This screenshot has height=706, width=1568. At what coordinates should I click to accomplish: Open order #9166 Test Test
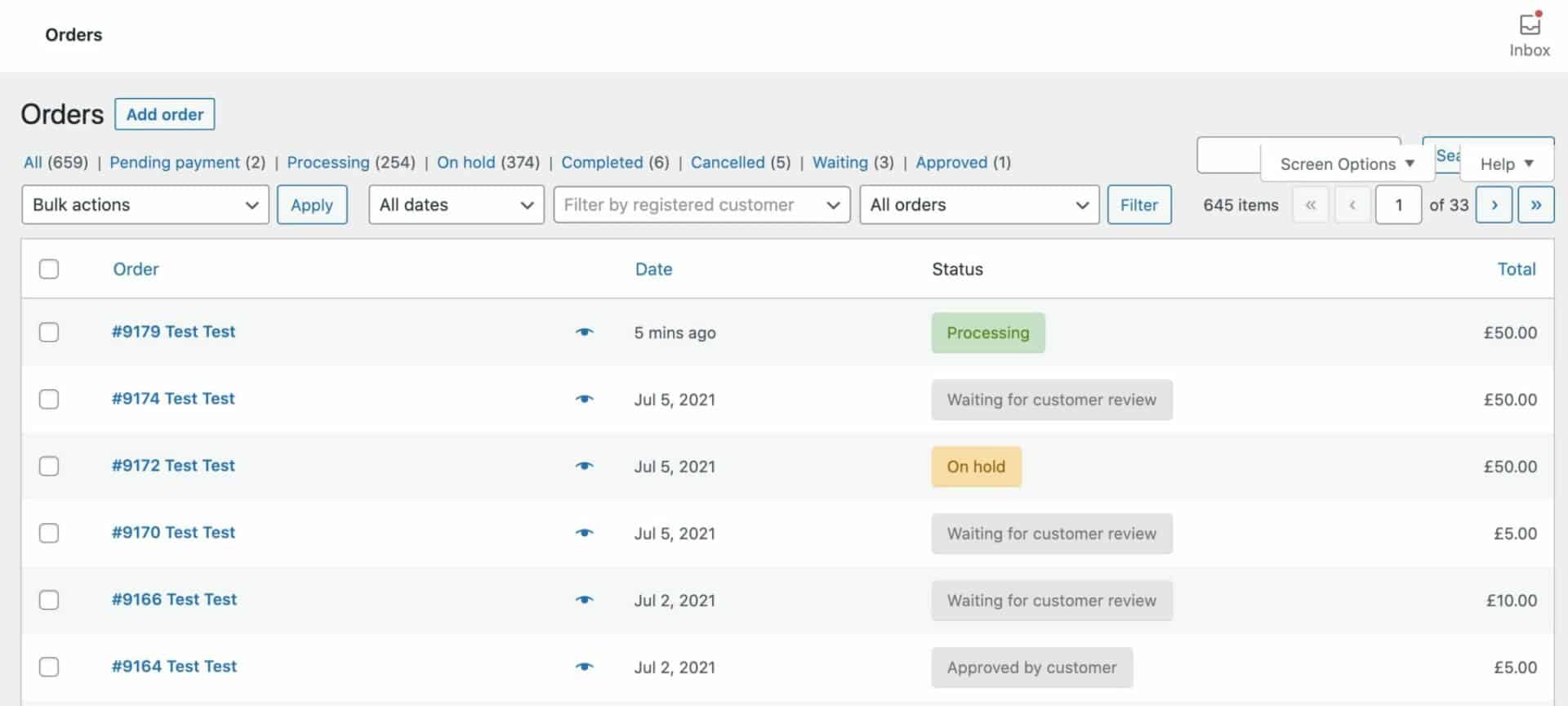(174, 599)
